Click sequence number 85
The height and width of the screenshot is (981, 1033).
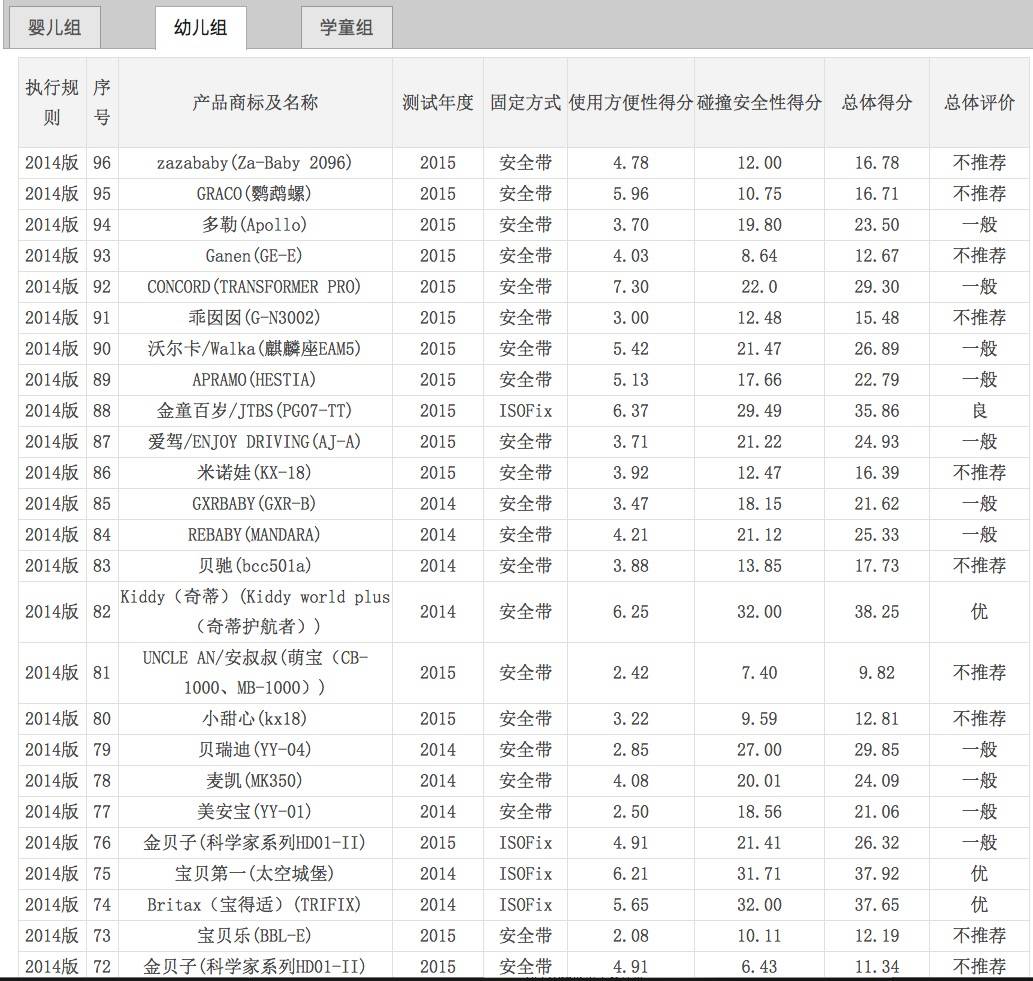pyautogui.click(x=101, y=504)
